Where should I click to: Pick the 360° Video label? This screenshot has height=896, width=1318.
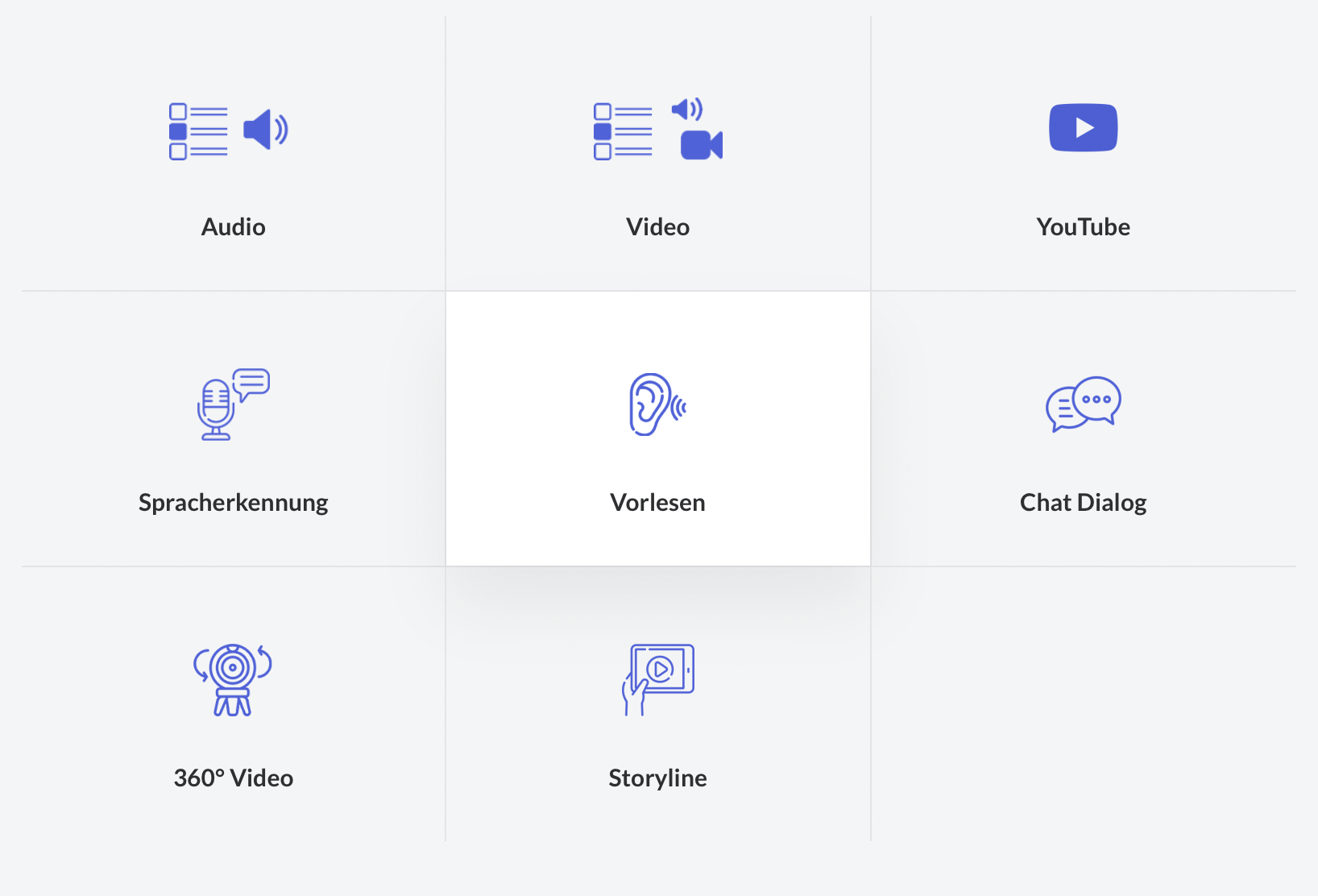233,778
